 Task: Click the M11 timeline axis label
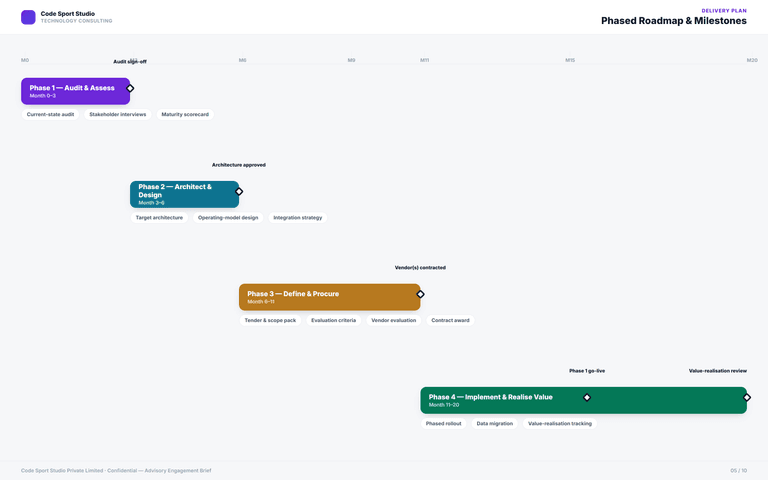click(x=424, y=60)
